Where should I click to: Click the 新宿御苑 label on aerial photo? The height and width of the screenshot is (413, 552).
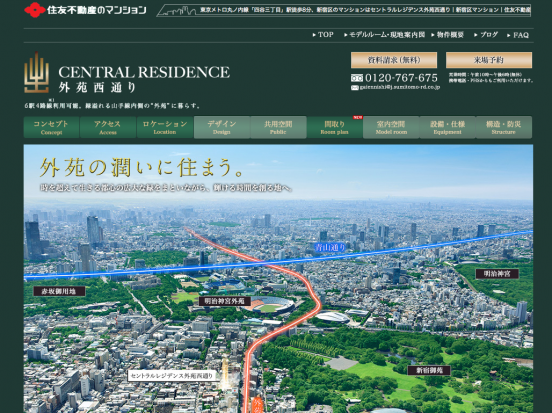pyautogui.click(x=429, y=370)
